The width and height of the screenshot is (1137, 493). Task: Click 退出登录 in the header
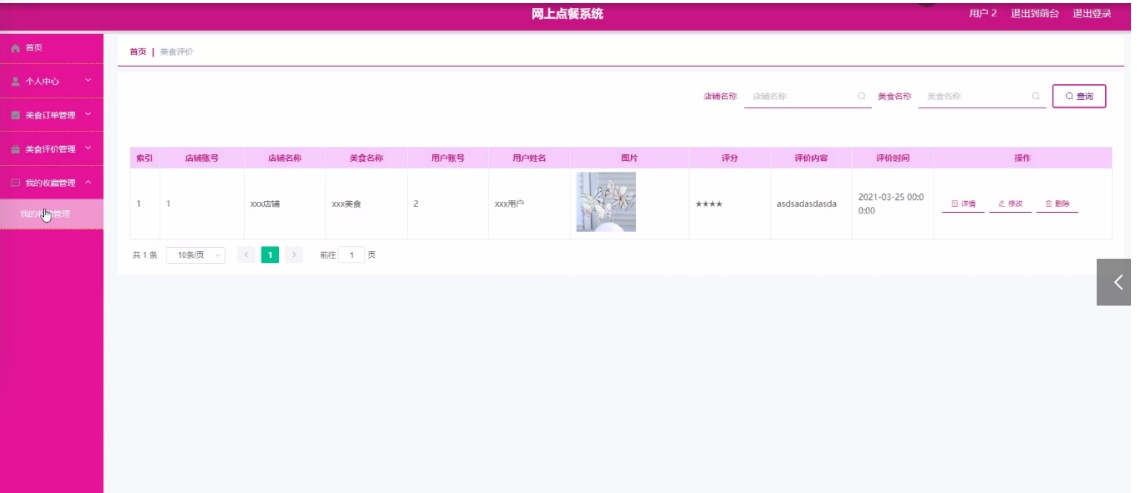coord(1092,14)
